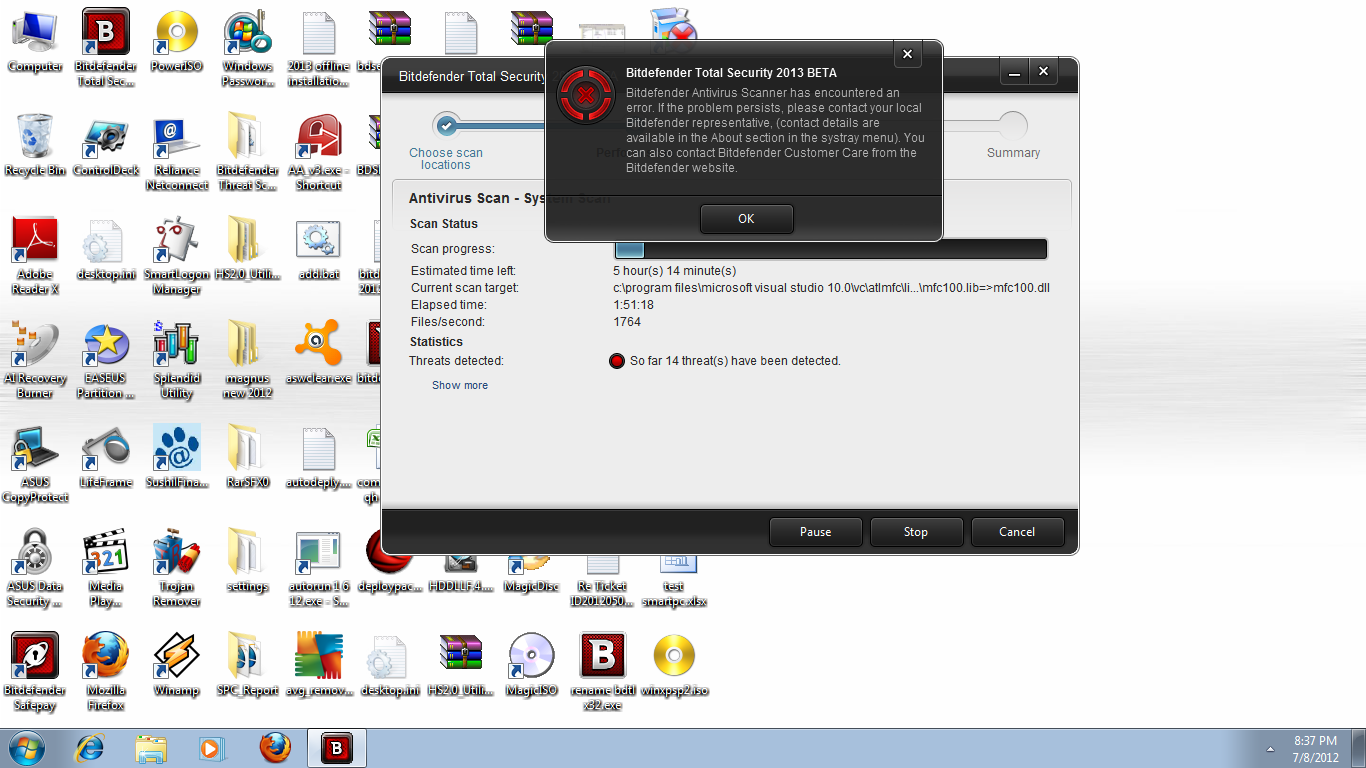Select the autodeply text file
This screenshot has width=1366, height=768.
pos(318,457)
